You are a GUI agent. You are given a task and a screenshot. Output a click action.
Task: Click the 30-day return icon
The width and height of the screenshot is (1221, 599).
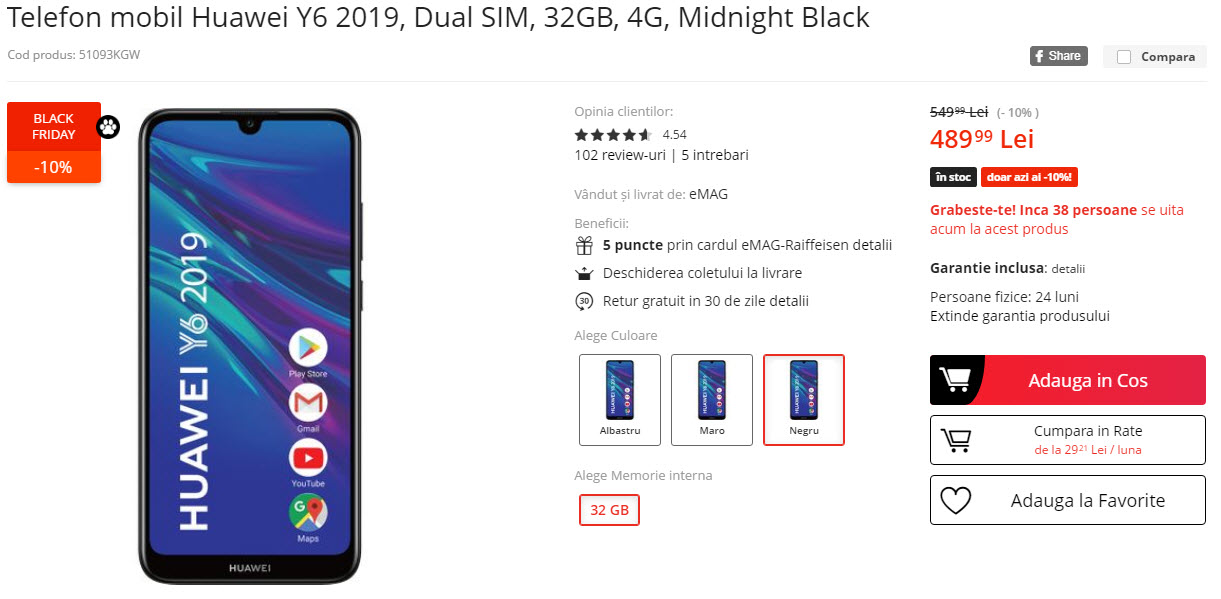(x=584, y=301)
